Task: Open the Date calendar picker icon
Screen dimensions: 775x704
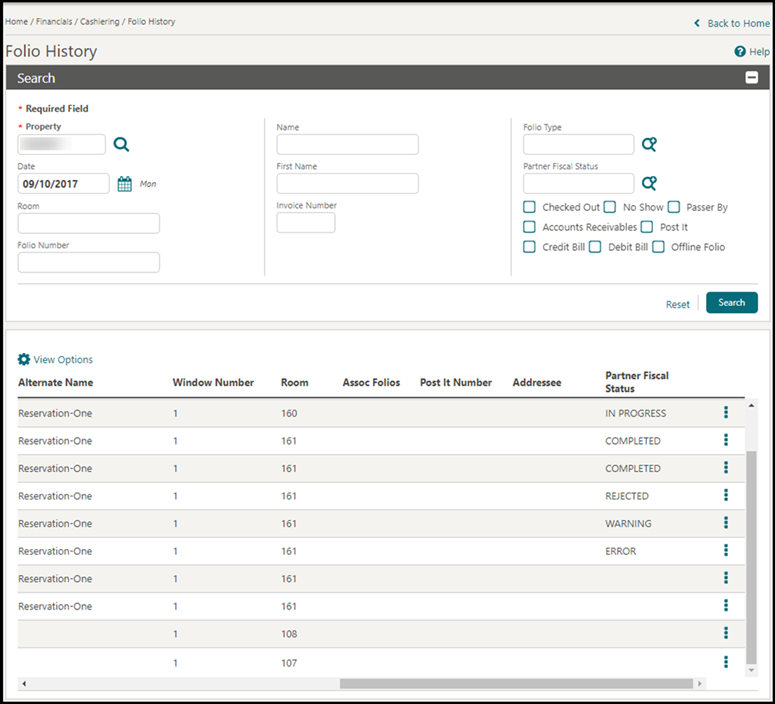Action: tap(125, 184)
